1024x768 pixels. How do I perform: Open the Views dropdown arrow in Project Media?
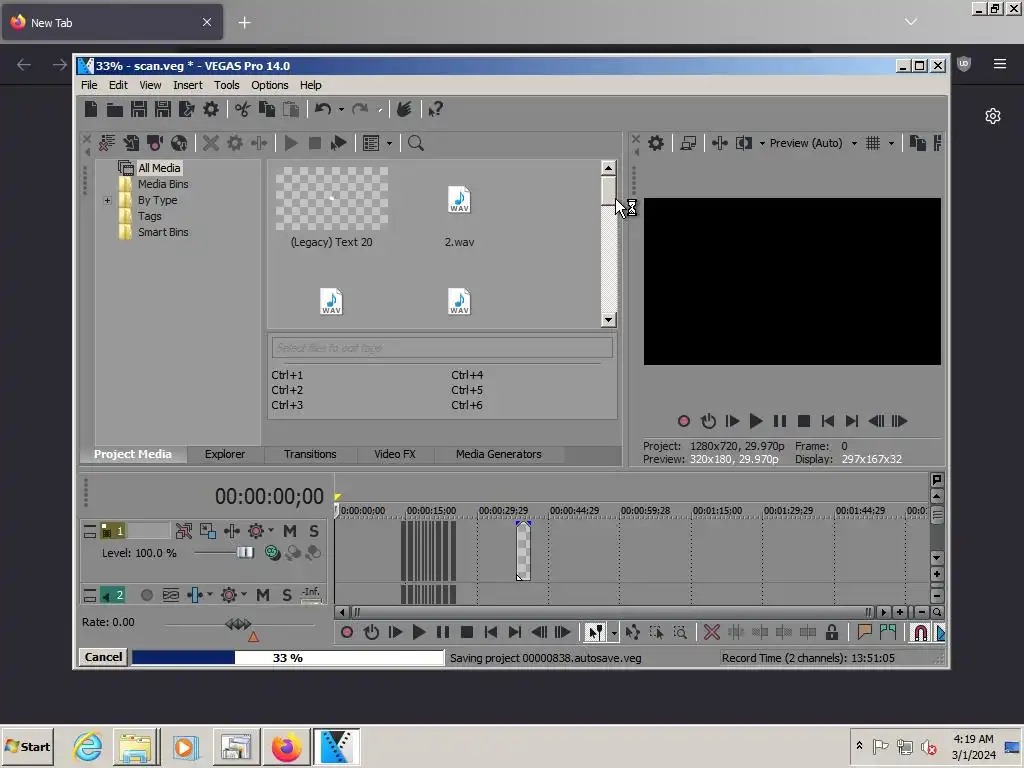pyautogui.click(x=389, y=144)
